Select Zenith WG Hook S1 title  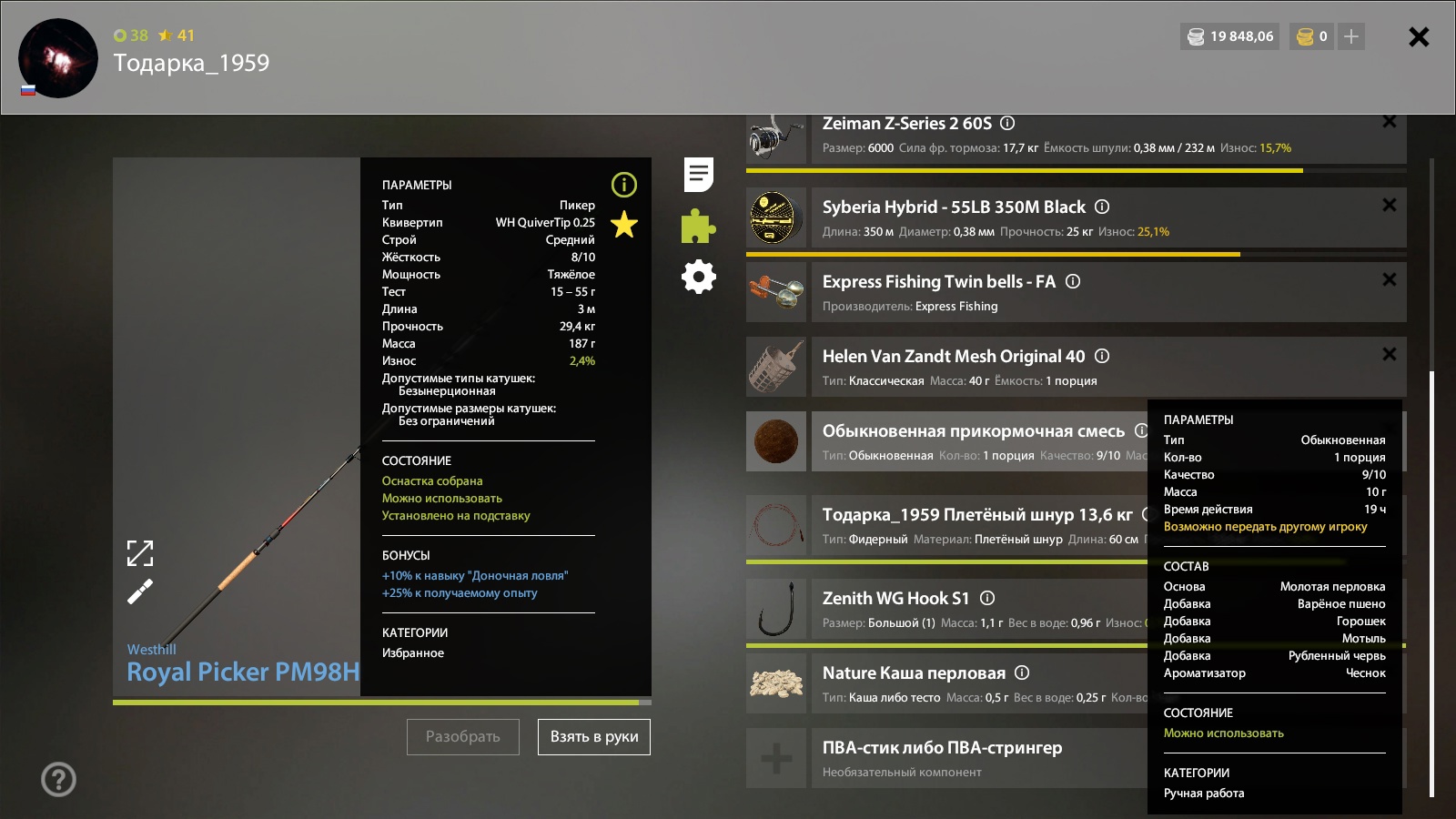point(895,598)
